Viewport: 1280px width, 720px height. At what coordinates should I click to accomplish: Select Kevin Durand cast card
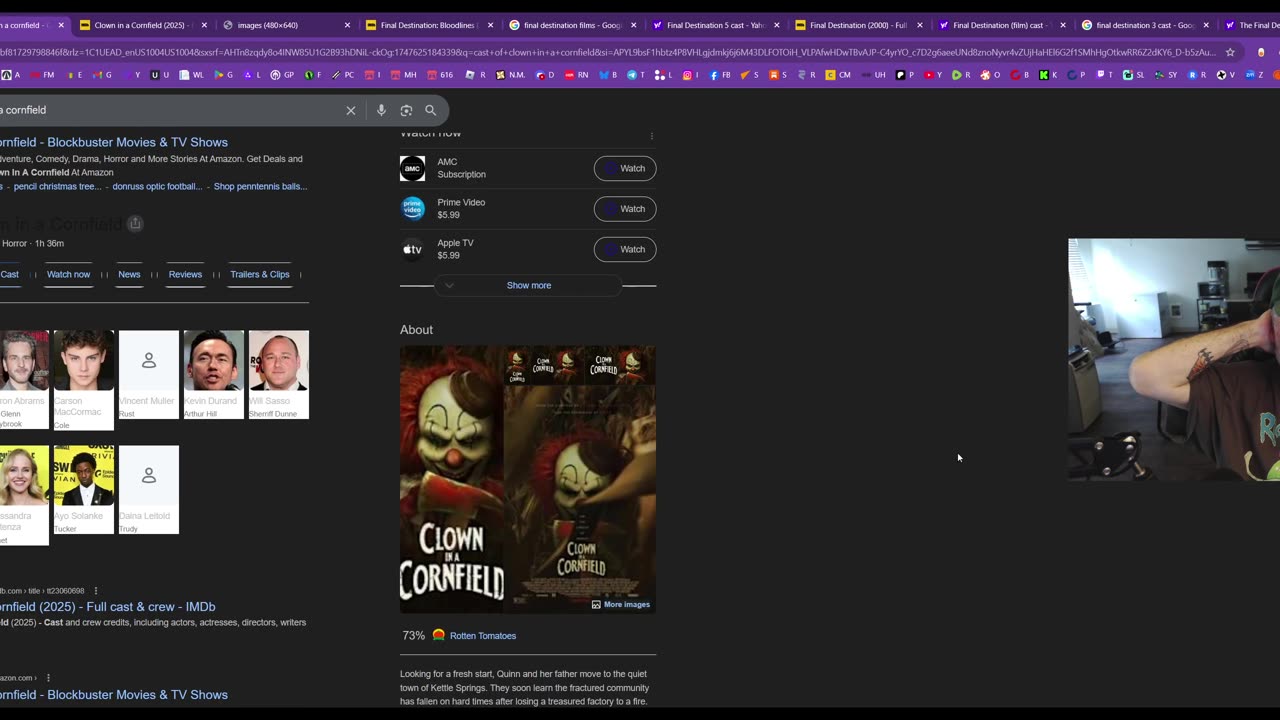pyautogui.click(x=214, y=374)
